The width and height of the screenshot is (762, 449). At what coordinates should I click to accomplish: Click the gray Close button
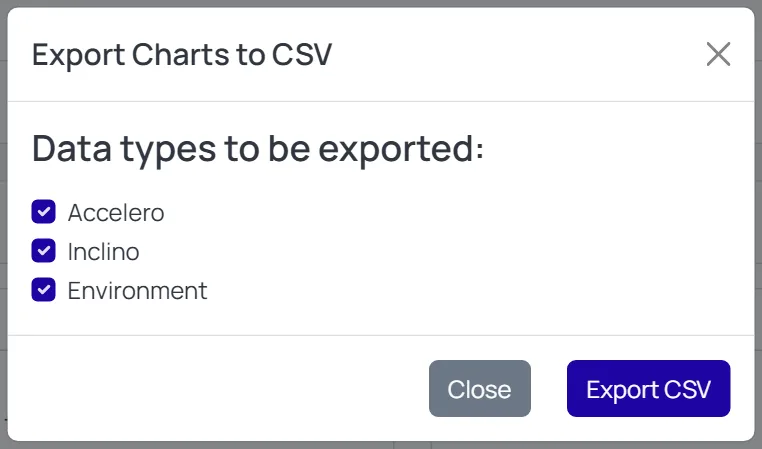(480, 388)
